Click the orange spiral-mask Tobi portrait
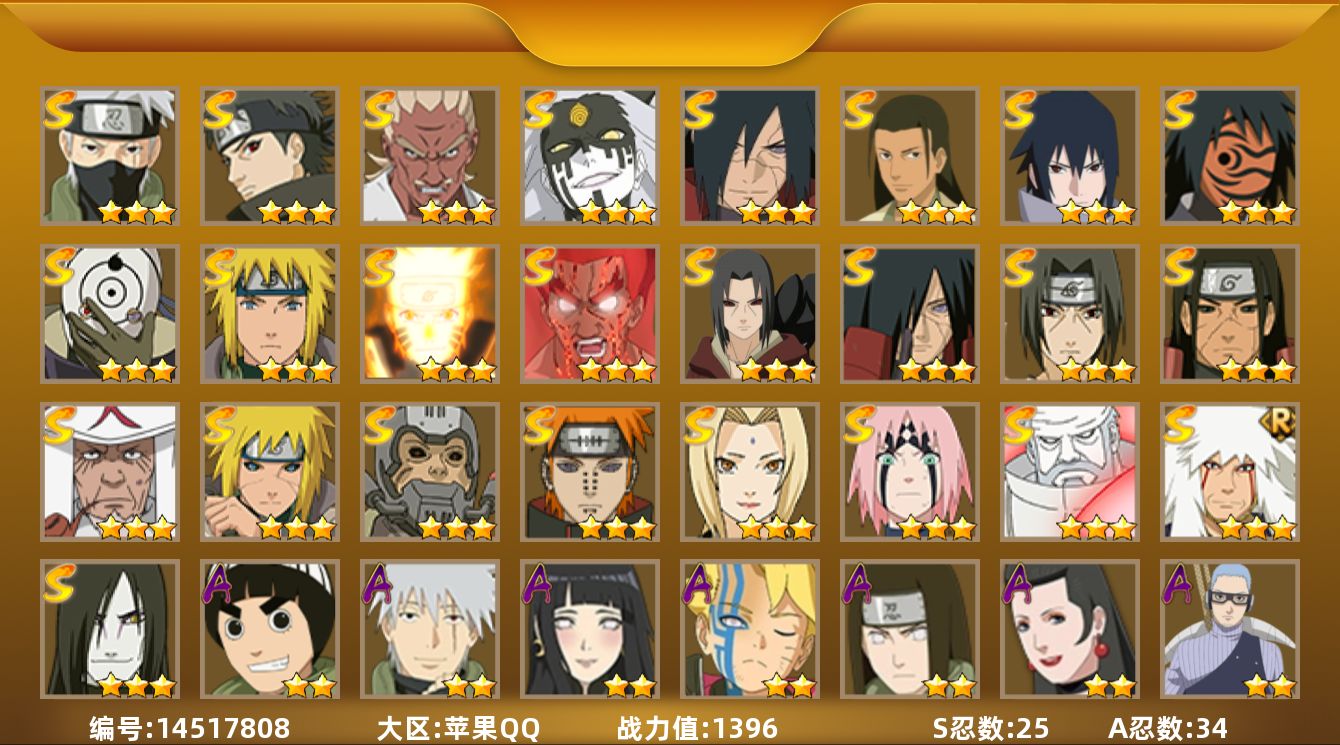 [1229, 155]
